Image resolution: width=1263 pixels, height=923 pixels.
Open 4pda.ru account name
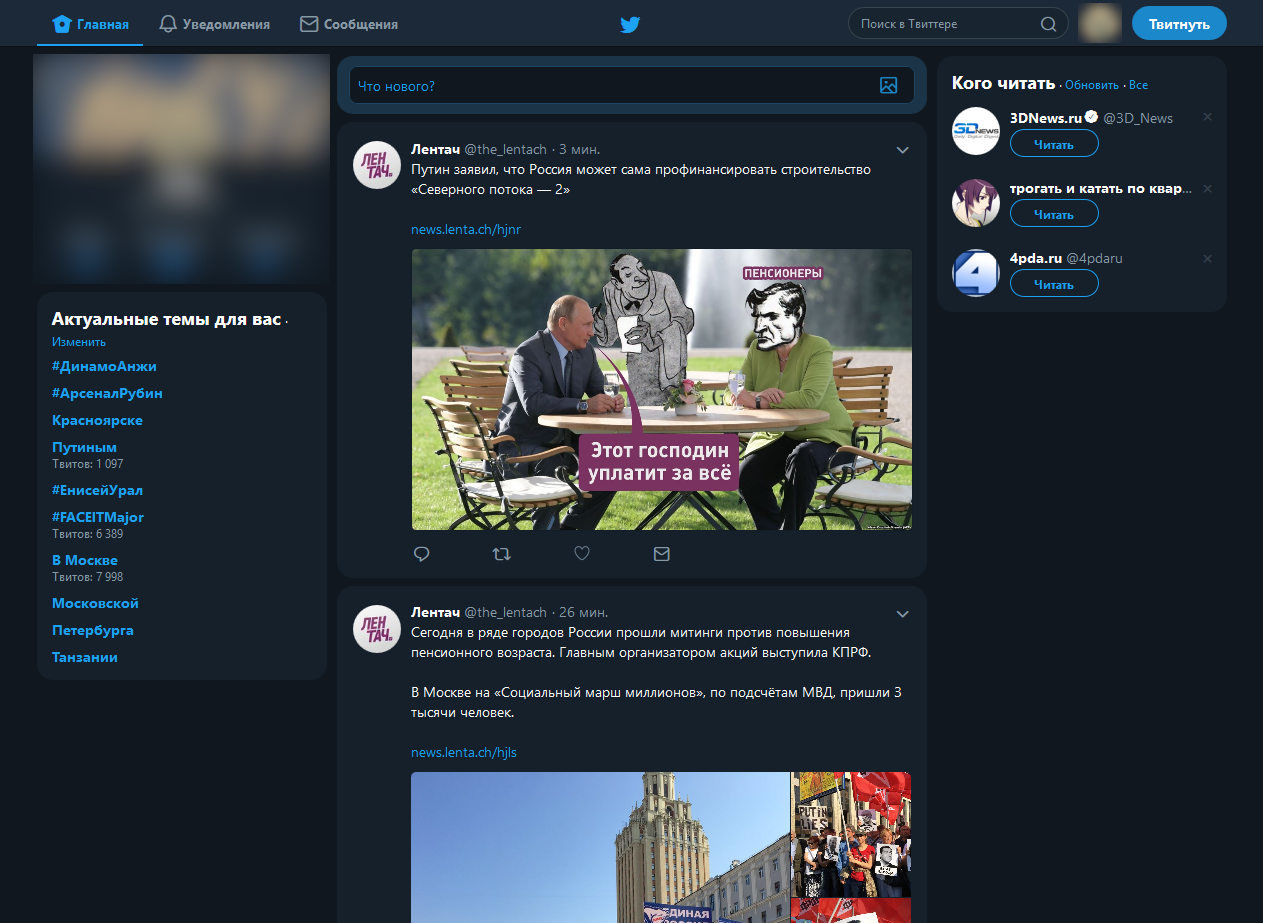click(x=1035, y=258)
